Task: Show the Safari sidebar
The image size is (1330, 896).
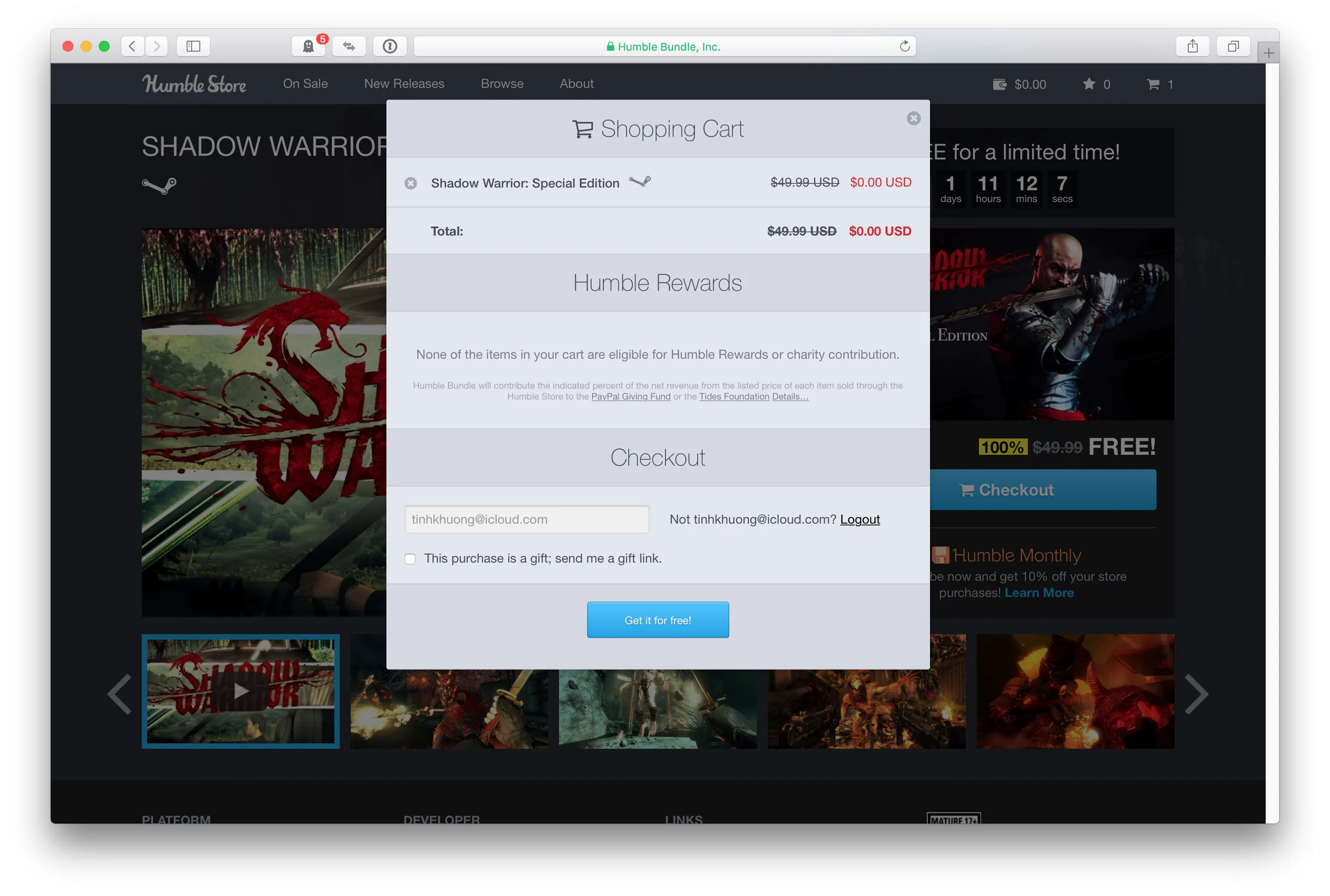Action: coord(193,46)
